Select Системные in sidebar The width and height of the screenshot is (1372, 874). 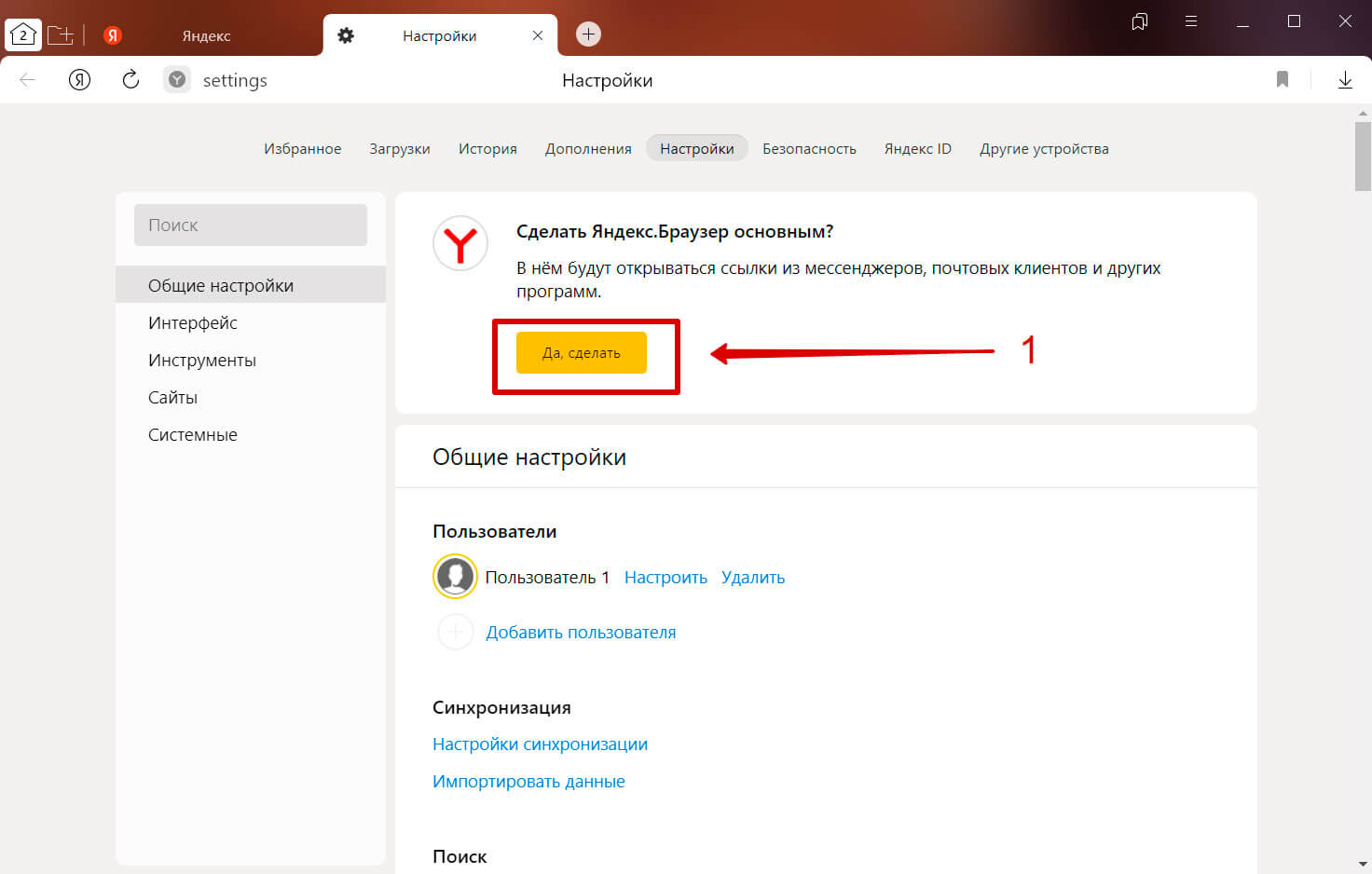[251, 434]
